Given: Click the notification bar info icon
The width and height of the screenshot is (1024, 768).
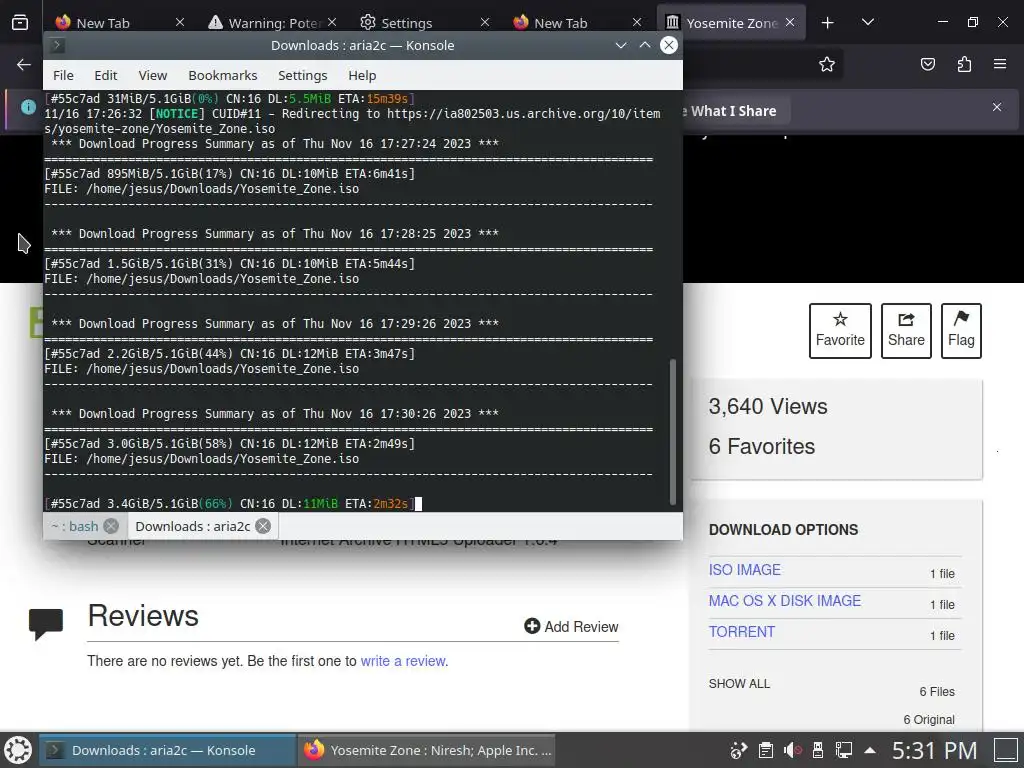Looking at the screenshot, I should pos(28,107).
